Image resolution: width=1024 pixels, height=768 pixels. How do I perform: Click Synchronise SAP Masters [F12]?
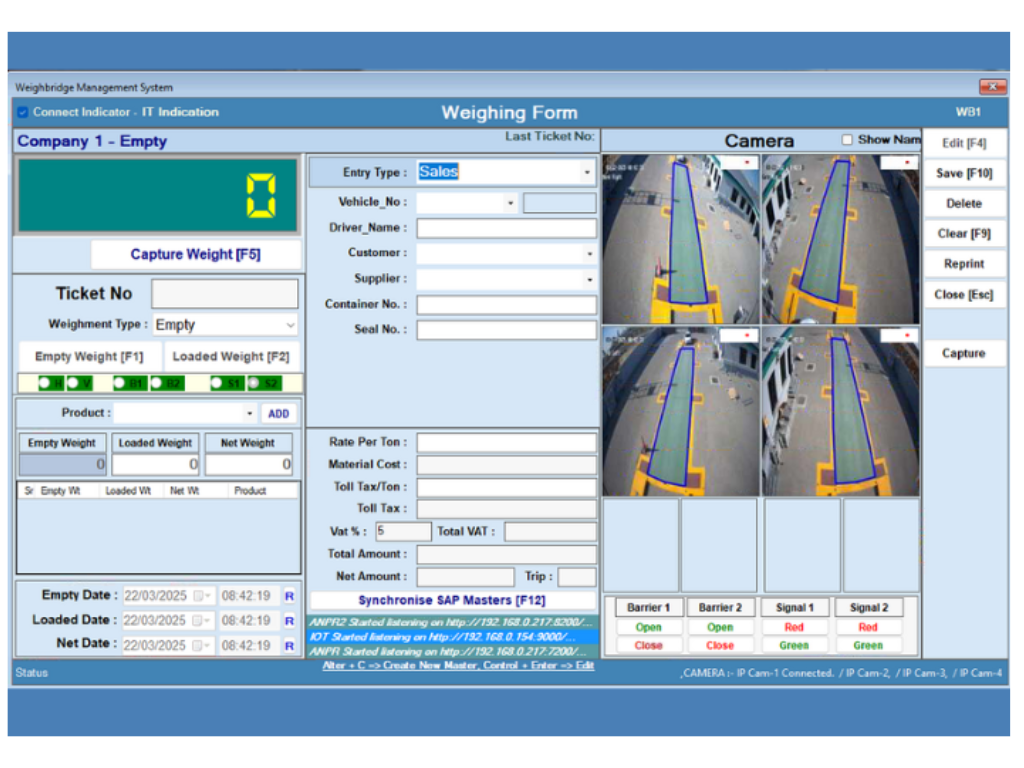click(x=452, y=600)
